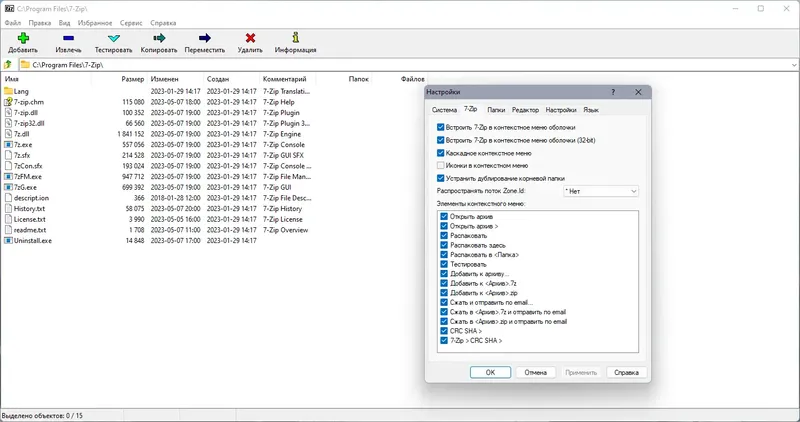
Task: Click the Тестировать (Test) toolbar icon
Action: [x=114, y=38]
